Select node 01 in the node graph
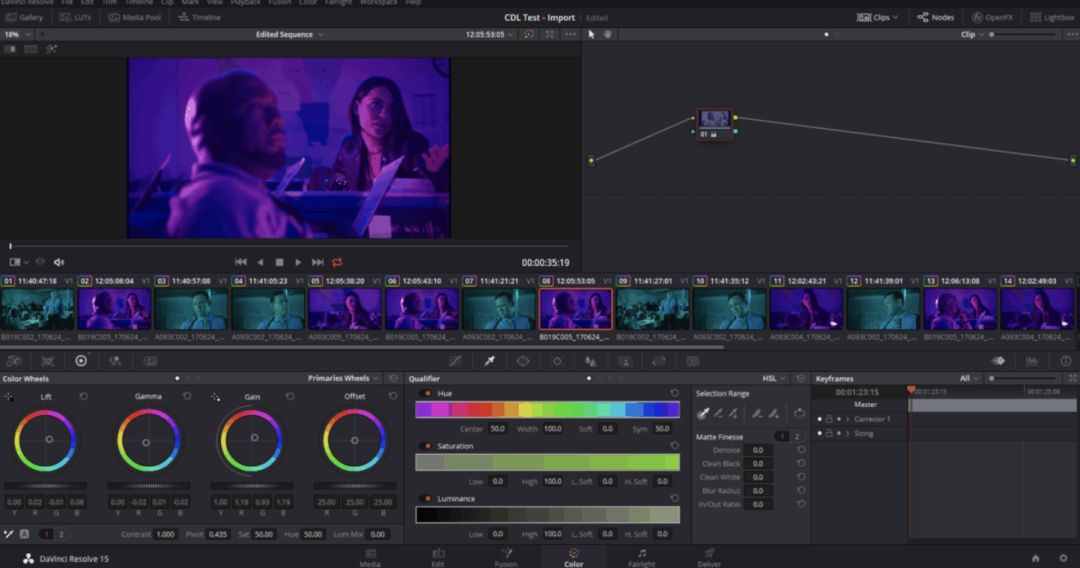1080x568 pixels. point(714,124)
